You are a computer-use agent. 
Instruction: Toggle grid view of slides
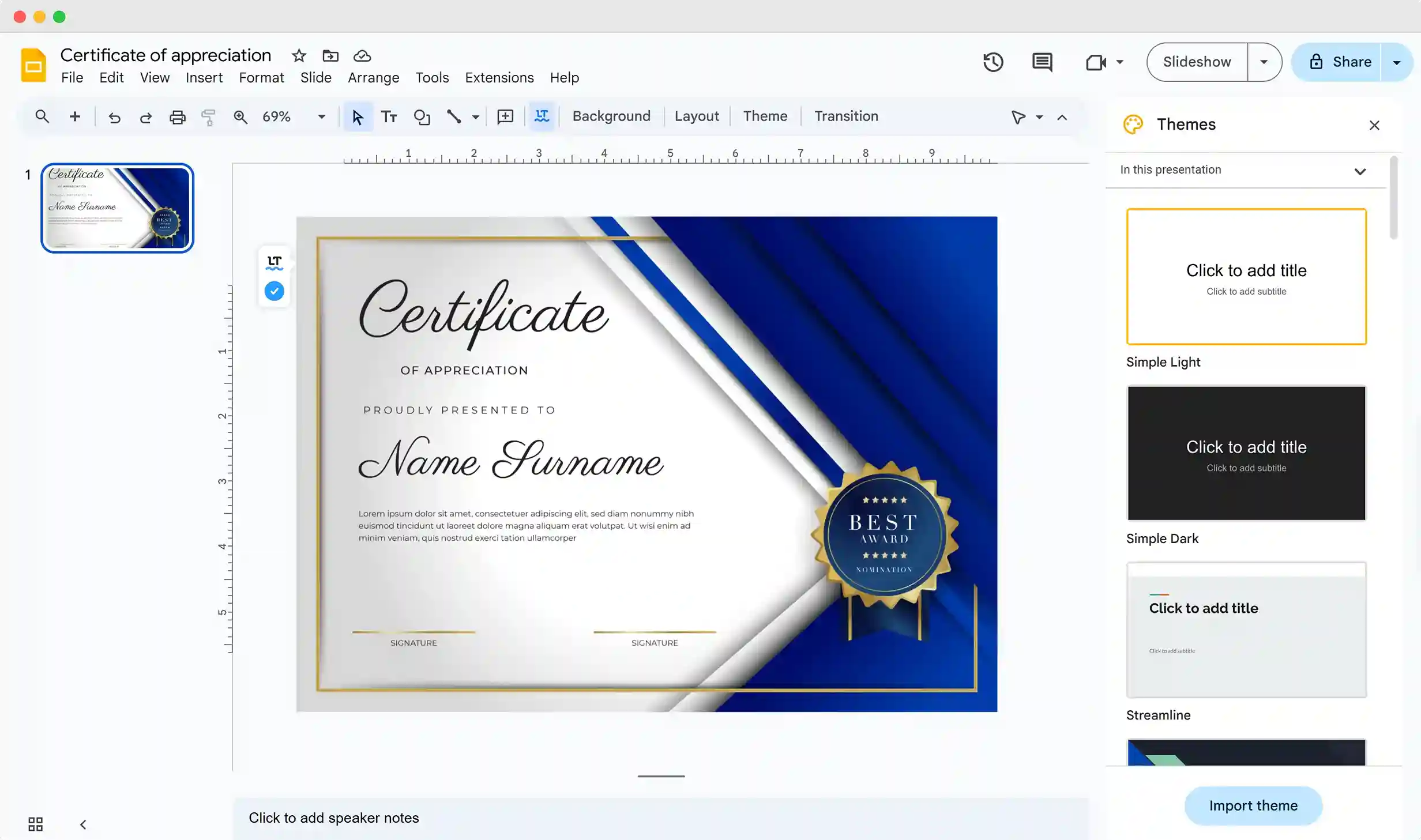(35, 824)
